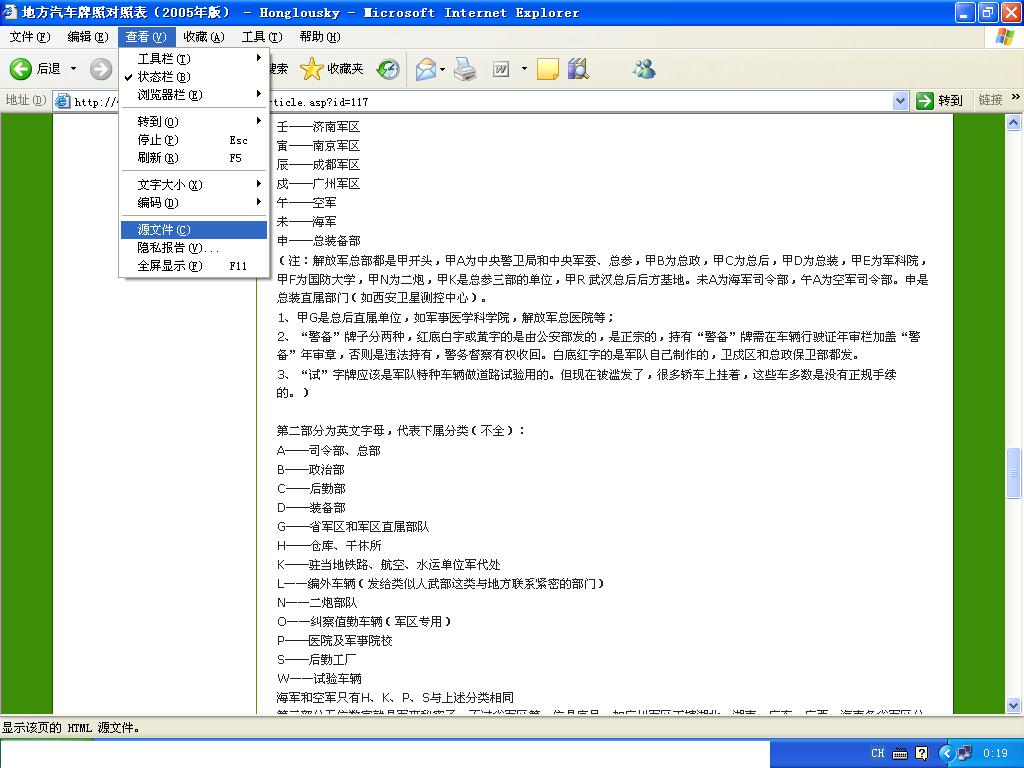The height and width of the screenshot is (768, 1024).
Task: Click the Research book icon in toolbar
Action: point(578,69)
